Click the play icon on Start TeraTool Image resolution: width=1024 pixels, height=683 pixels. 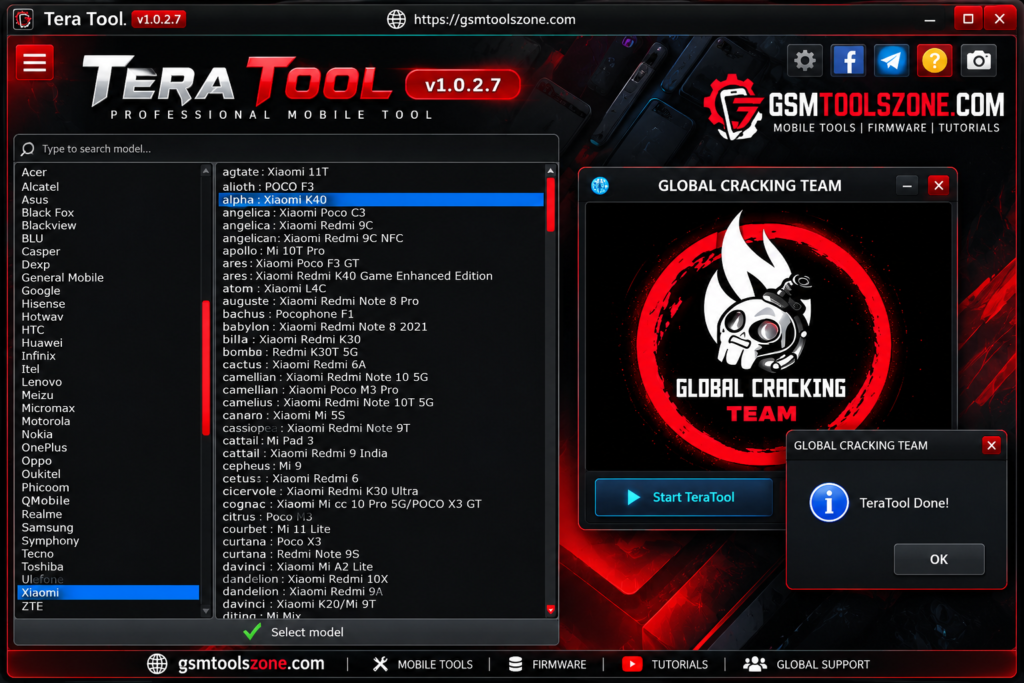tap(633, 498)
